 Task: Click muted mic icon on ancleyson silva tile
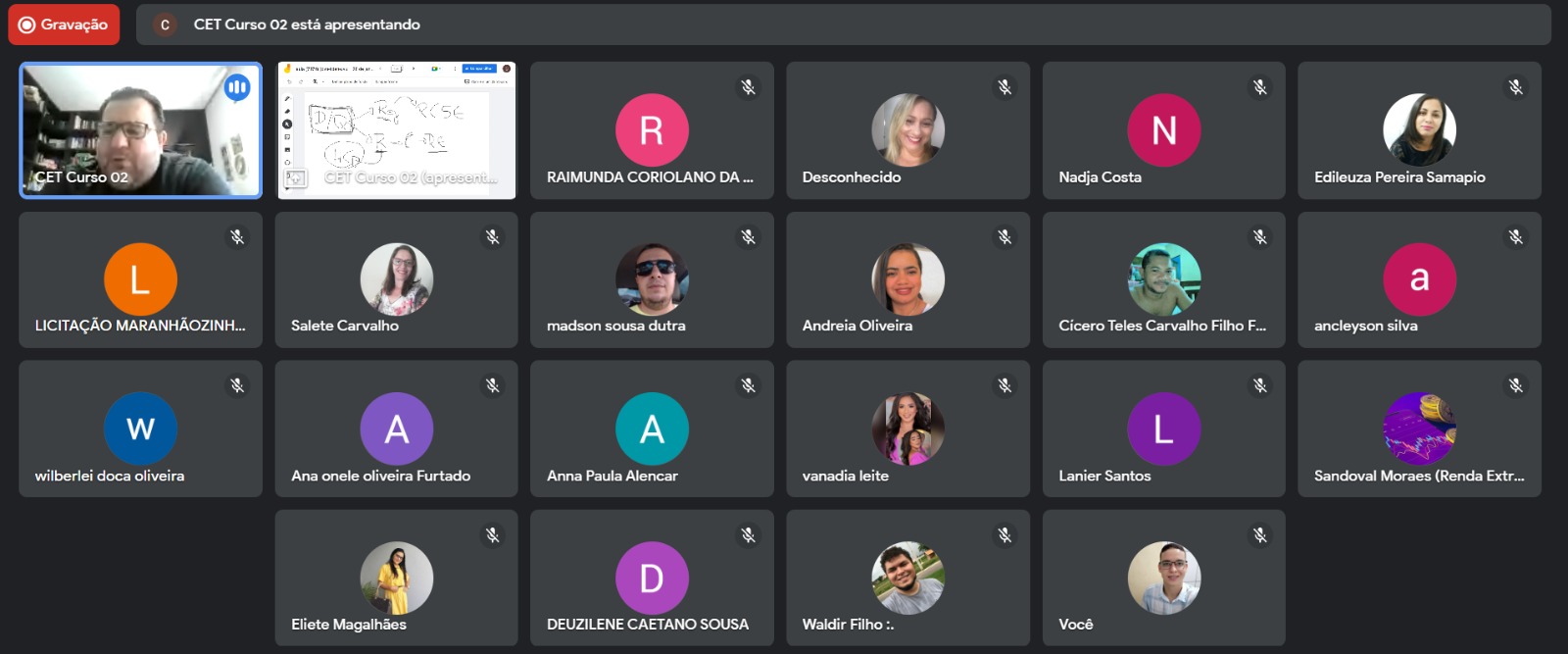tap(1516, 236)
